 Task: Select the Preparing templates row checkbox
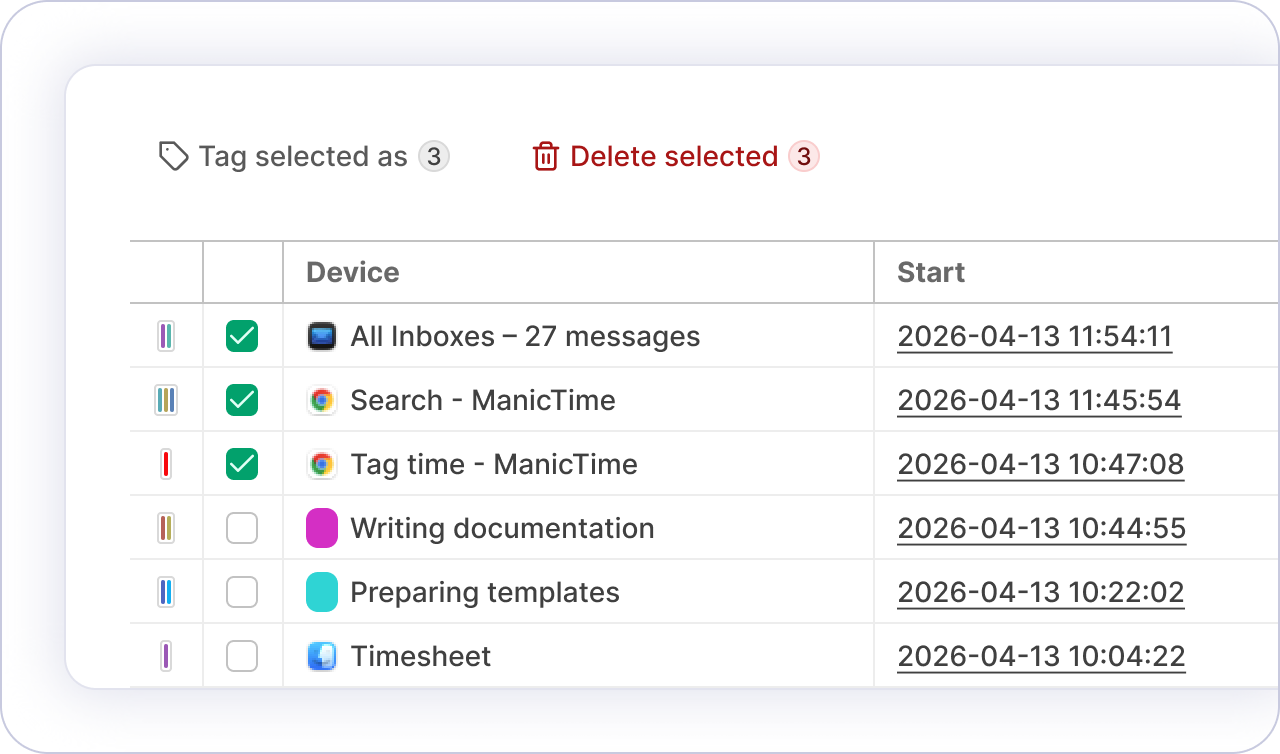point(242,593)
